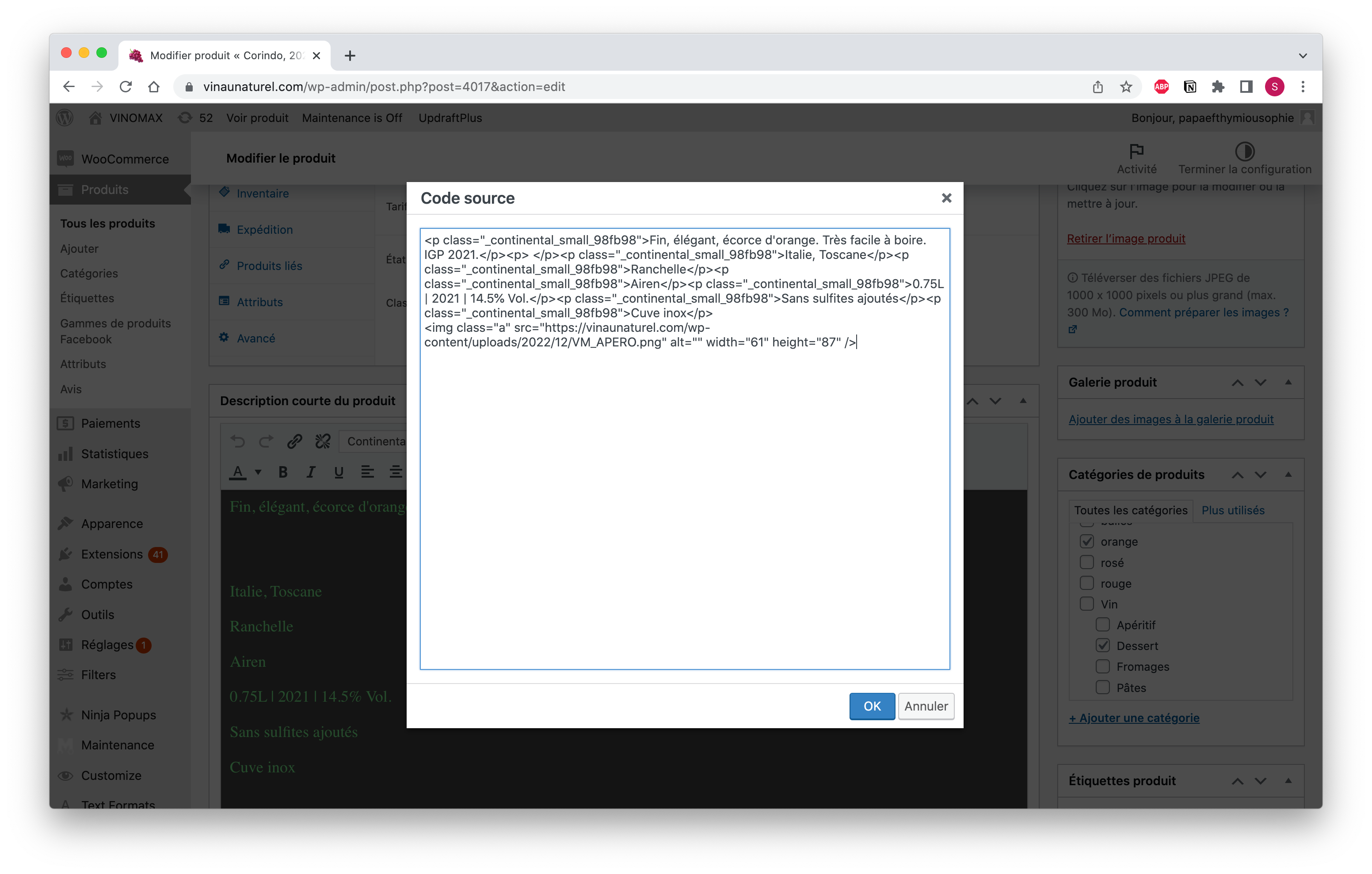The width and height of the screenshot is (1372, 874).
Task: Open the text color dropdown arrow
Action: [x=258, y=472]
